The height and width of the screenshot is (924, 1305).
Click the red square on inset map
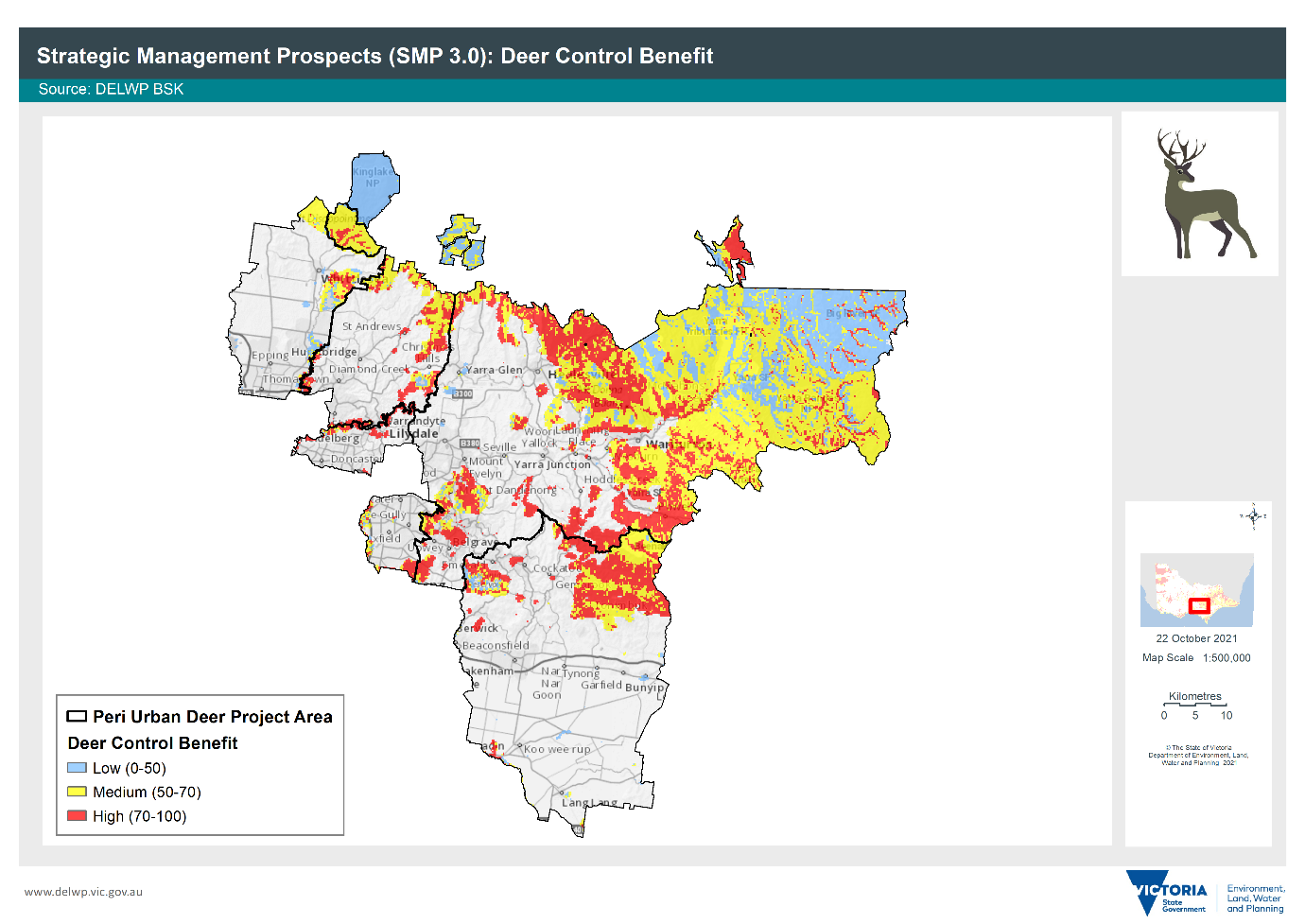[1199, 605]
